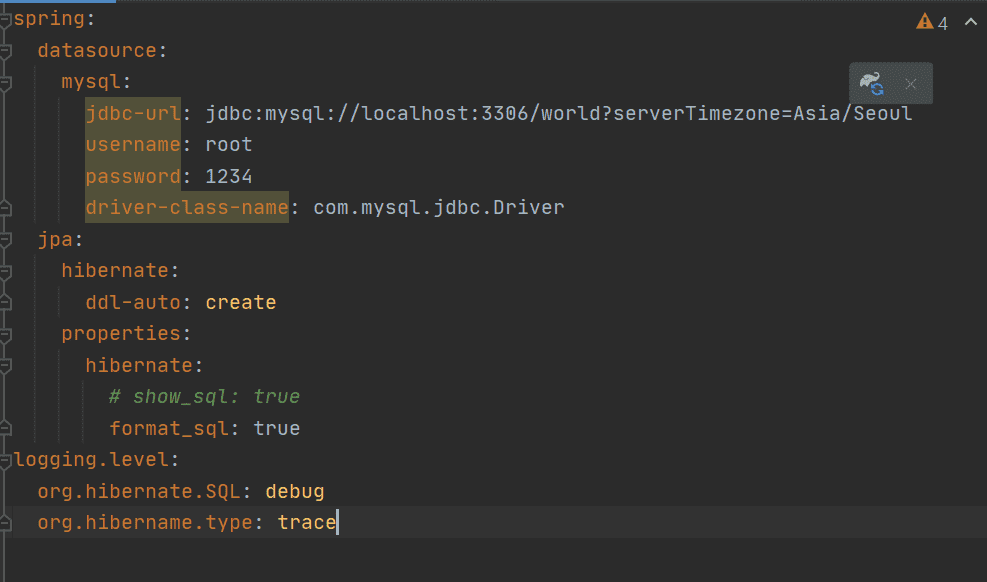Click the highlighted jdbc-url key
Image resolution: width=987 pixels, height=582 pixels.
pos(133,113)
